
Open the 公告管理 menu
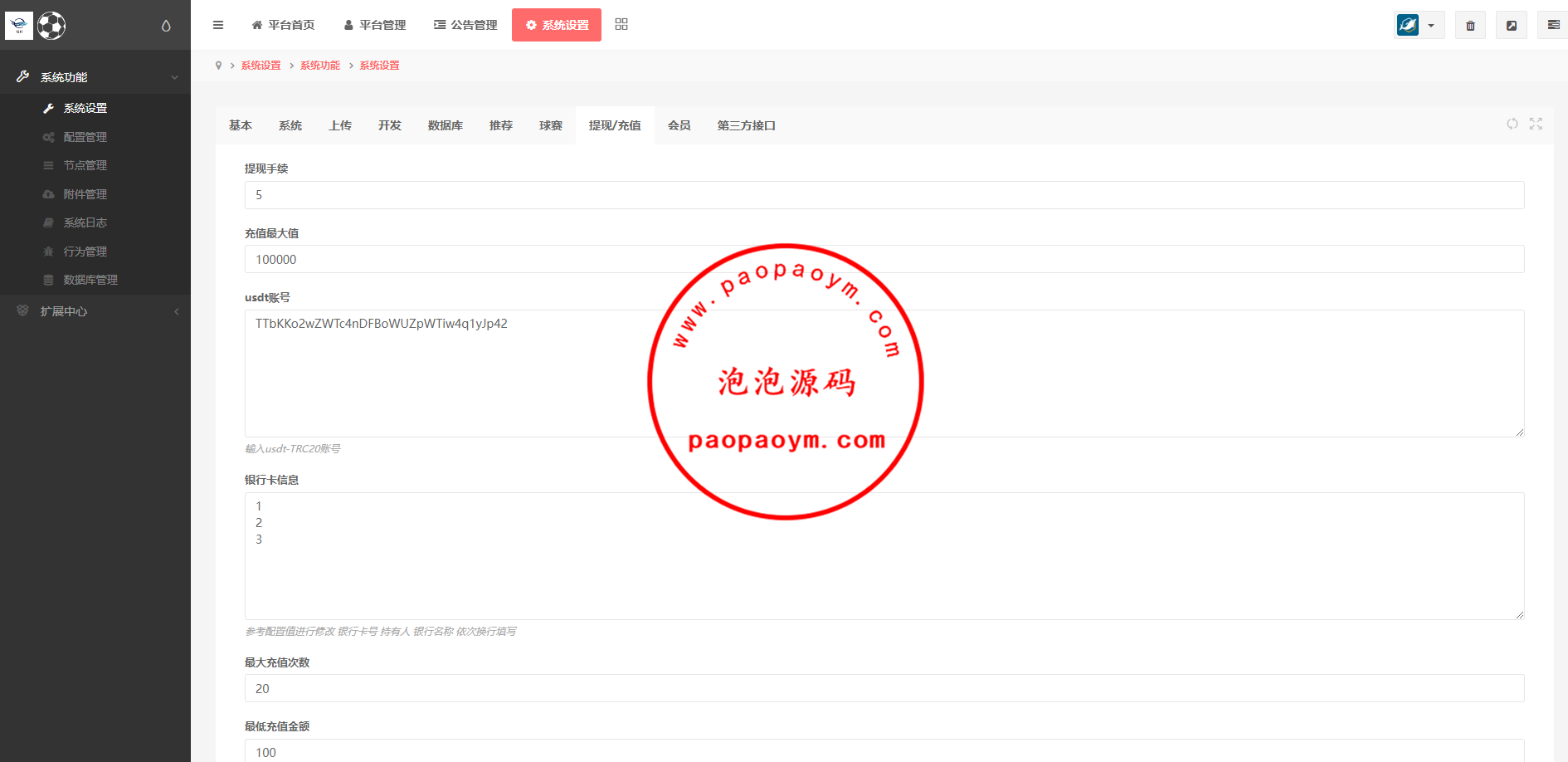click(465, 25)
